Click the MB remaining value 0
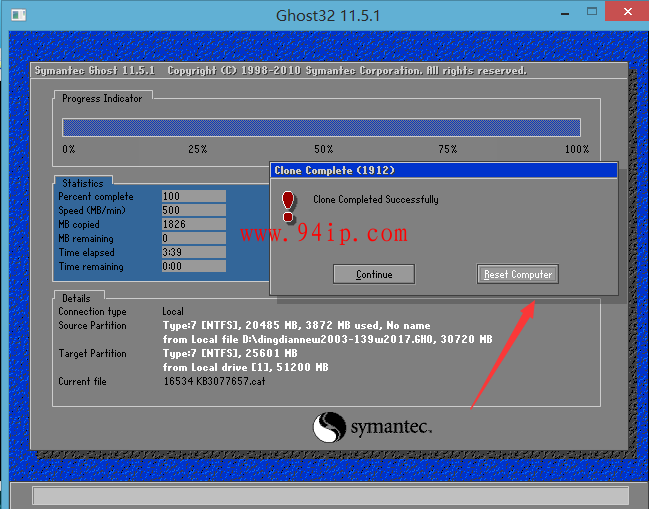649x509 pixels. [194, 238]
